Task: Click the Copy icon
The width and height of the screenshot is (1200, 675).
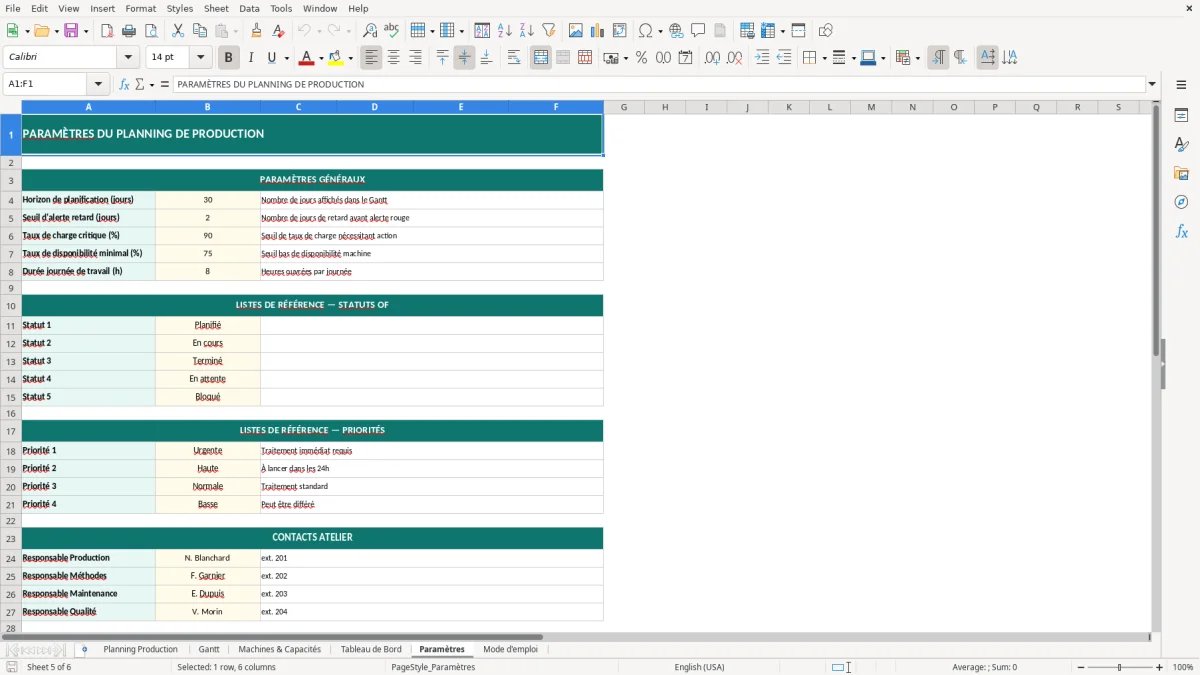Action: [x=200, y=31]
